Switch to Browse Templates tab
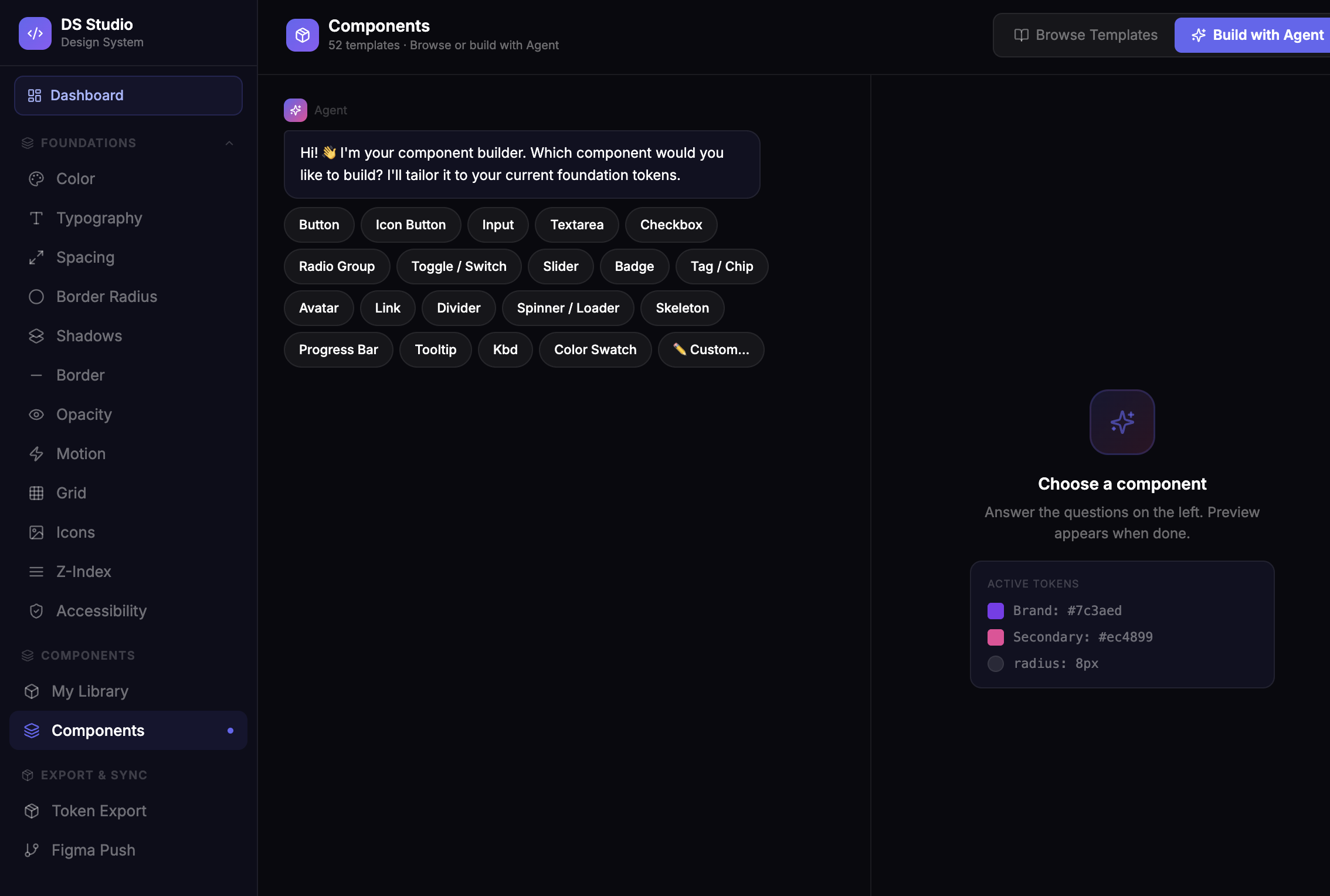The width and height of the screenshot is (1330, 896). 1085,35
